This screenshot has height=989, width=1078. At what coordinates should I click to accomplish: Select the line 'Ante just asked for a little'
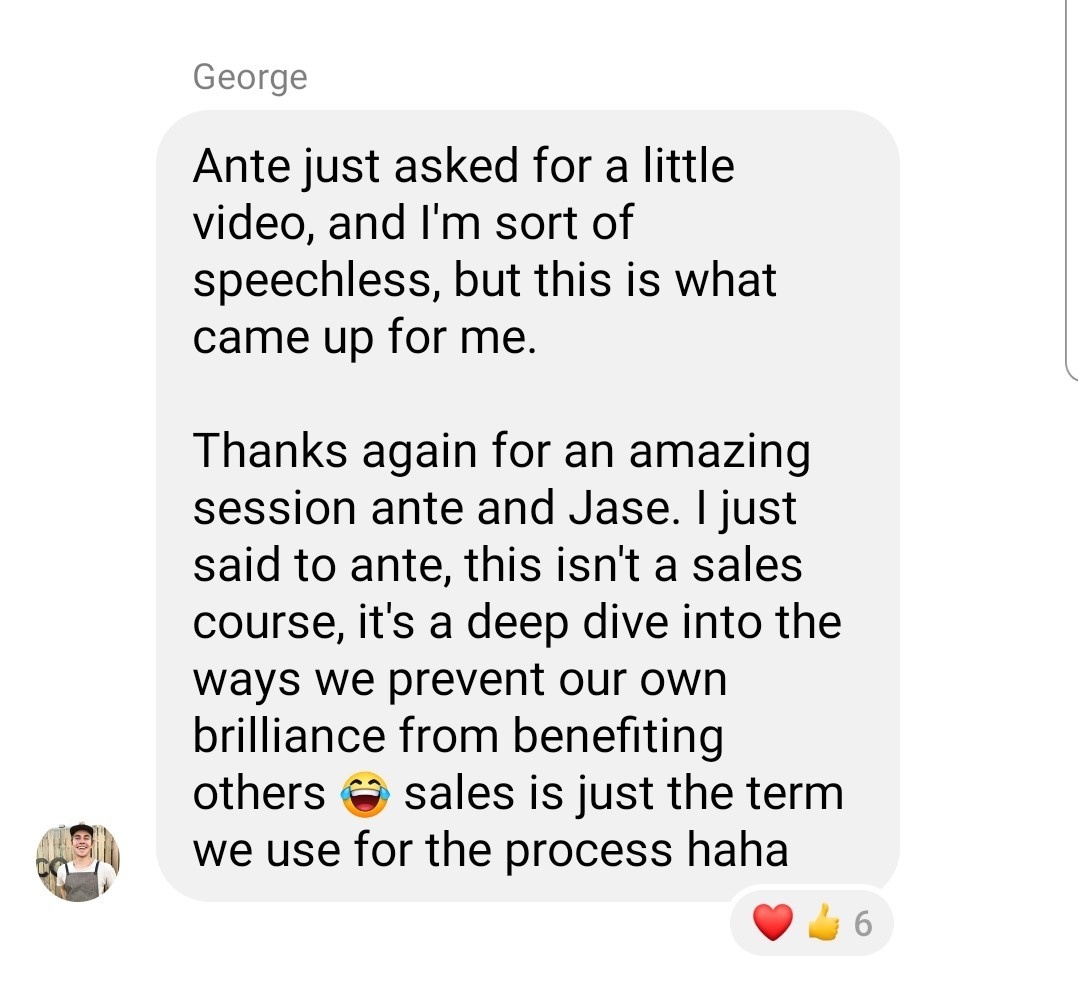pyautogui.click(x=463, y=166)
